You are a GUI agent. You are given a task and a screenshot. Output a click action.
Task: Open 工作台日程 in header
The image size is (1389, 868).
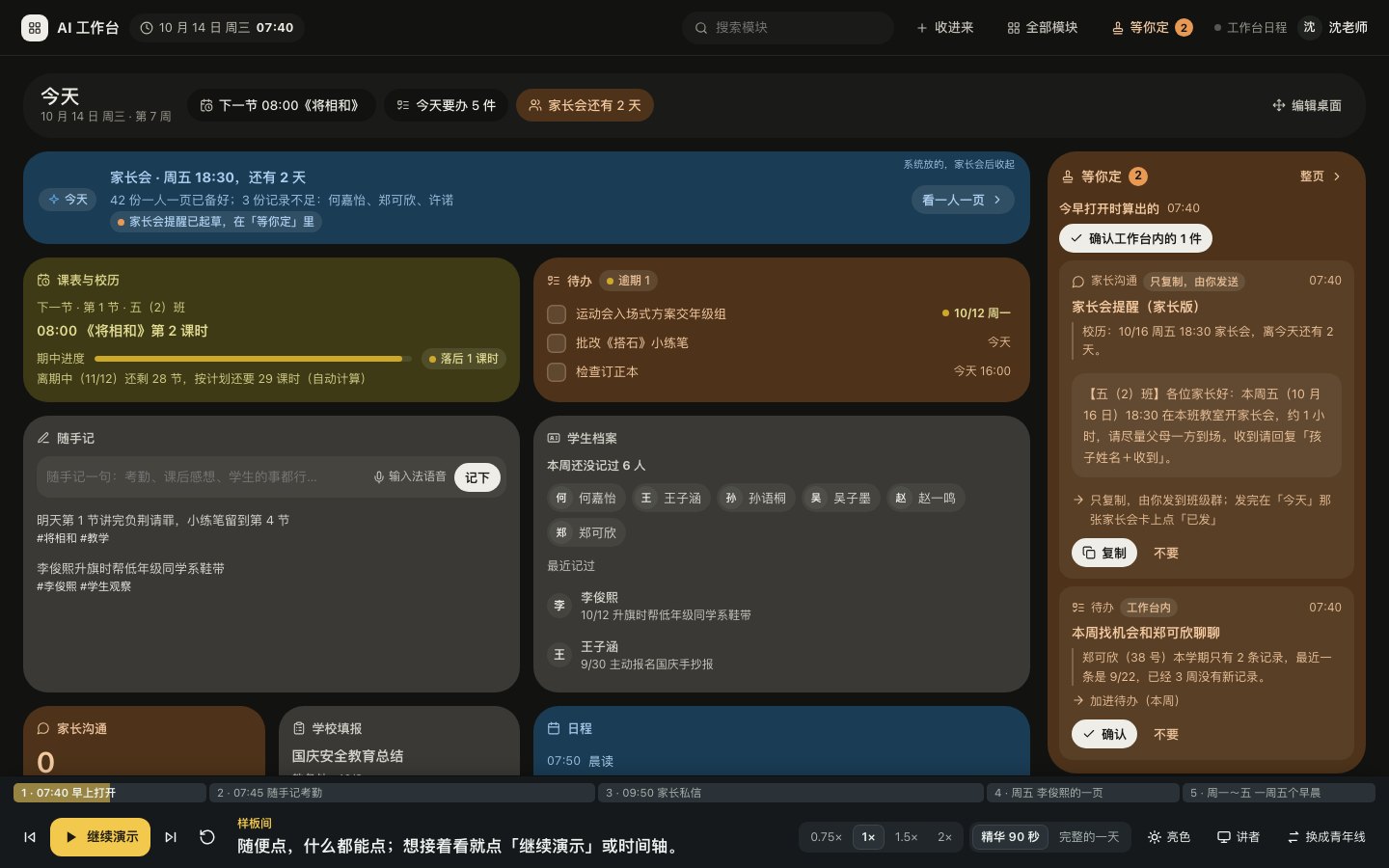1250,28
